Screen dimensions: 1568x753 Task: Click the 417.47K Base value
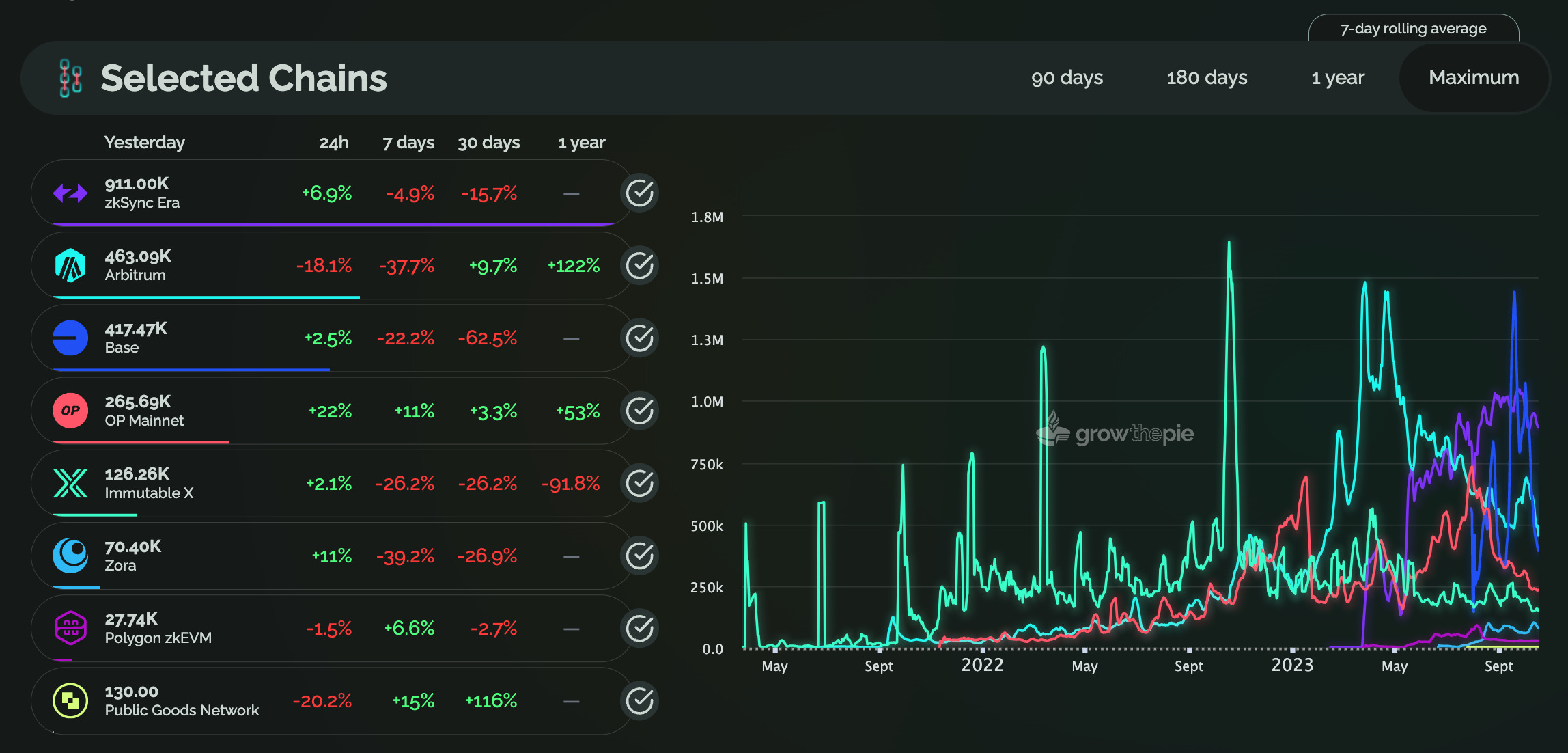136,329
